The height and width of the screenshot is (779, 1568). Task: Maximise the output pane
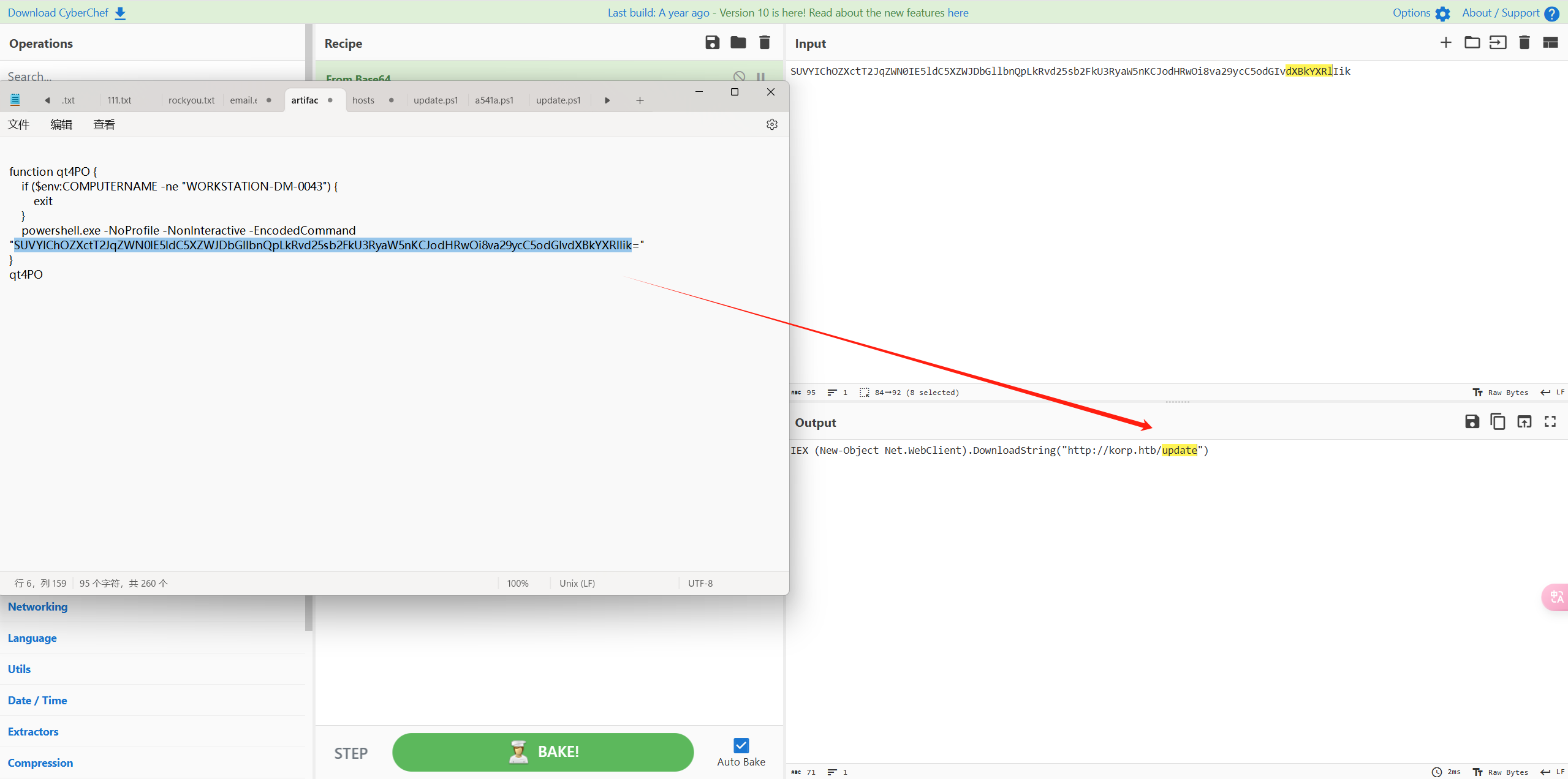tap(1550, 421)
